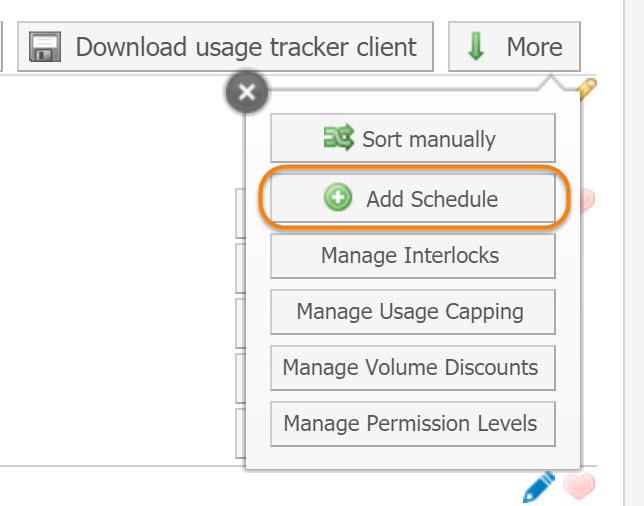The image size is (644, 506).
Task: Open Manage Permission Levels
Action: pyautogui.click(x=412, y=423)
